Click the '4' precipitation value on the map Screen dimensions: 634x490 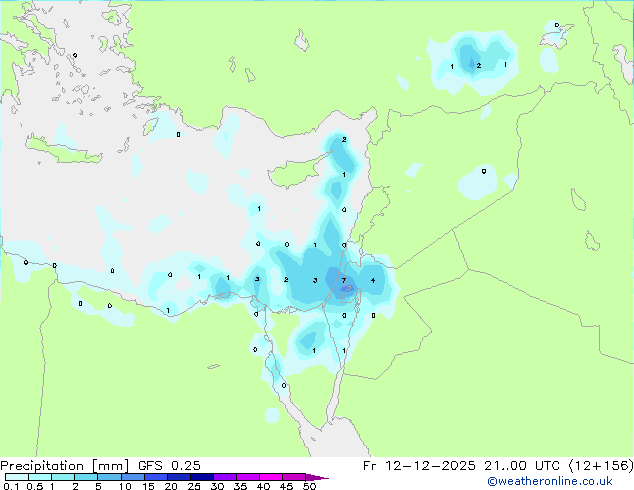pyautogui.click(x=373, y=280)
